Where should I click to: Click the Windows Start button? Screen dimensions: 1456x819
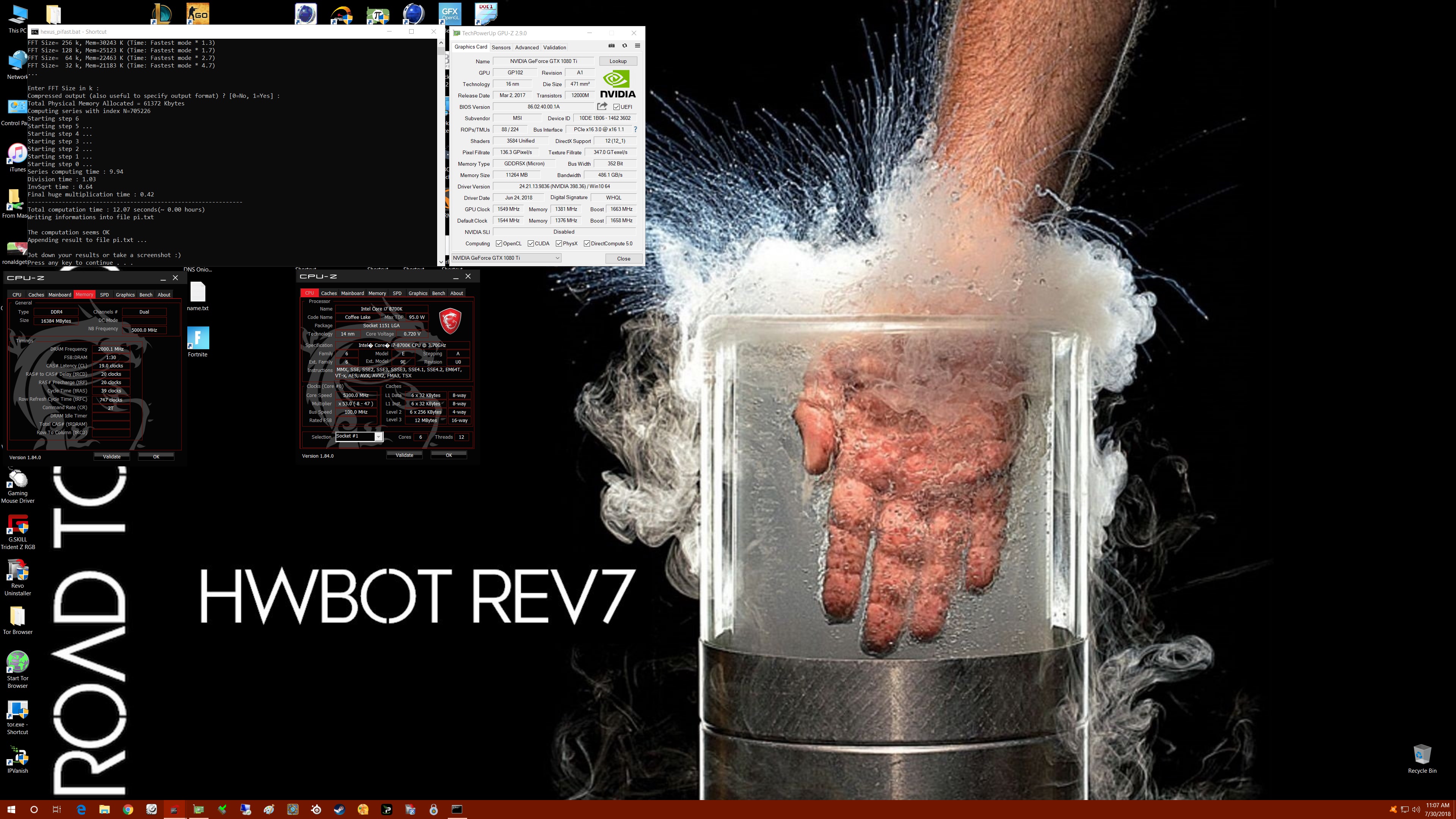pyautogui.click(x=11, y=810)
